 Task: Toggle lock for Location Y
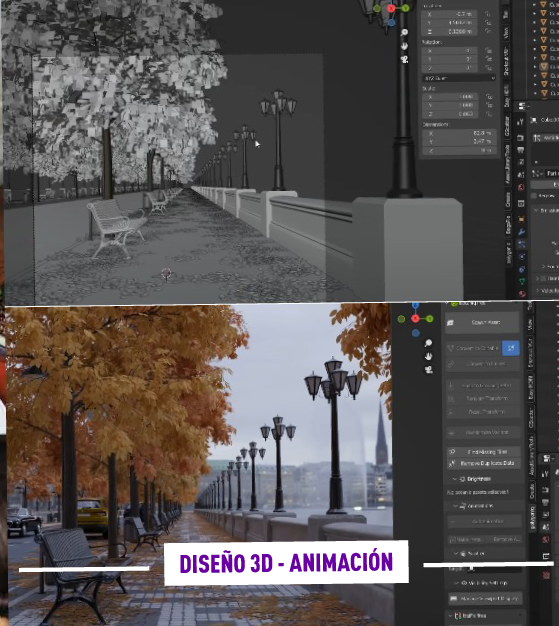point(488,23)
